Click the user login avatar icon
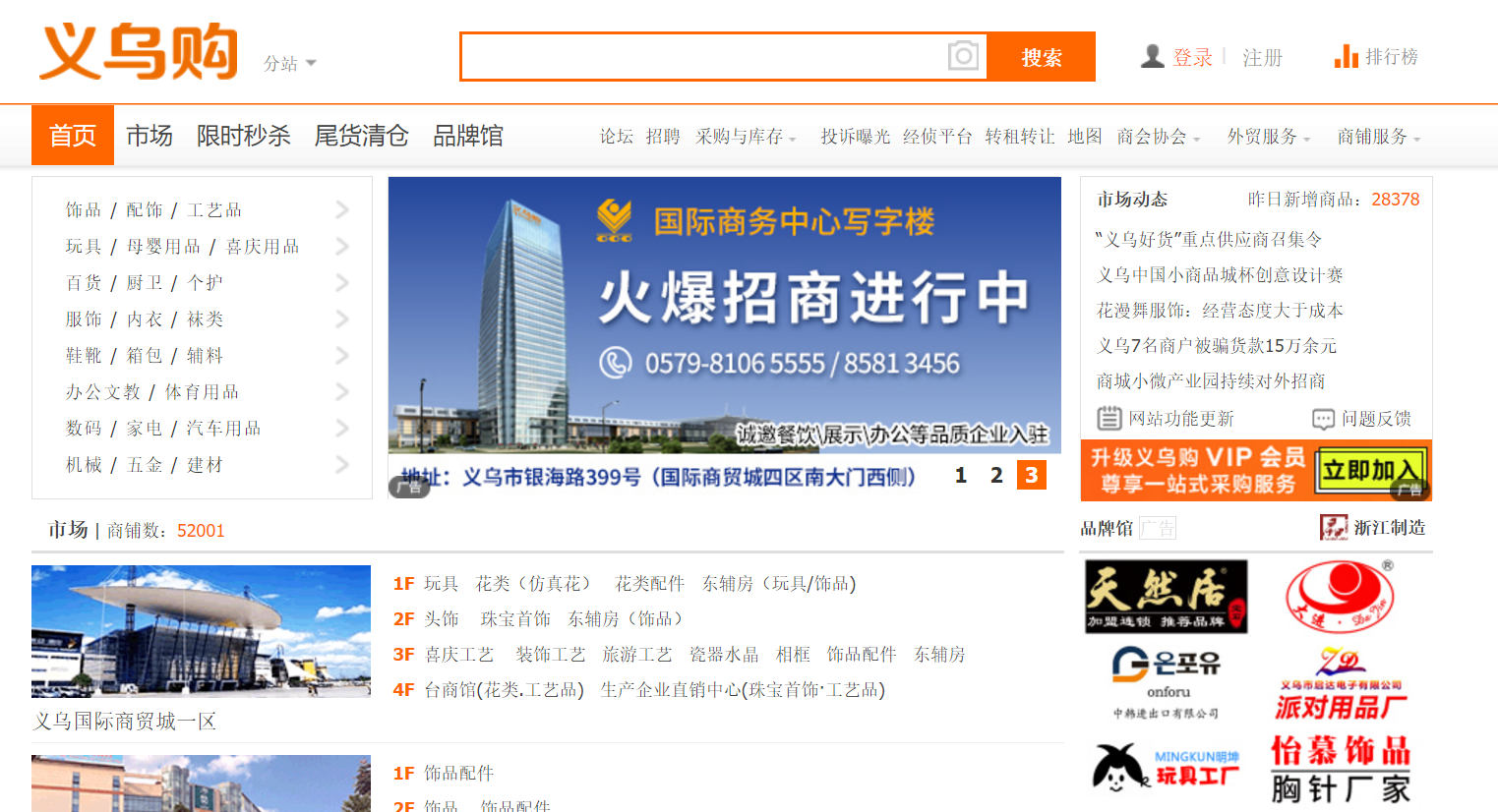 [x=1152, y=56]
